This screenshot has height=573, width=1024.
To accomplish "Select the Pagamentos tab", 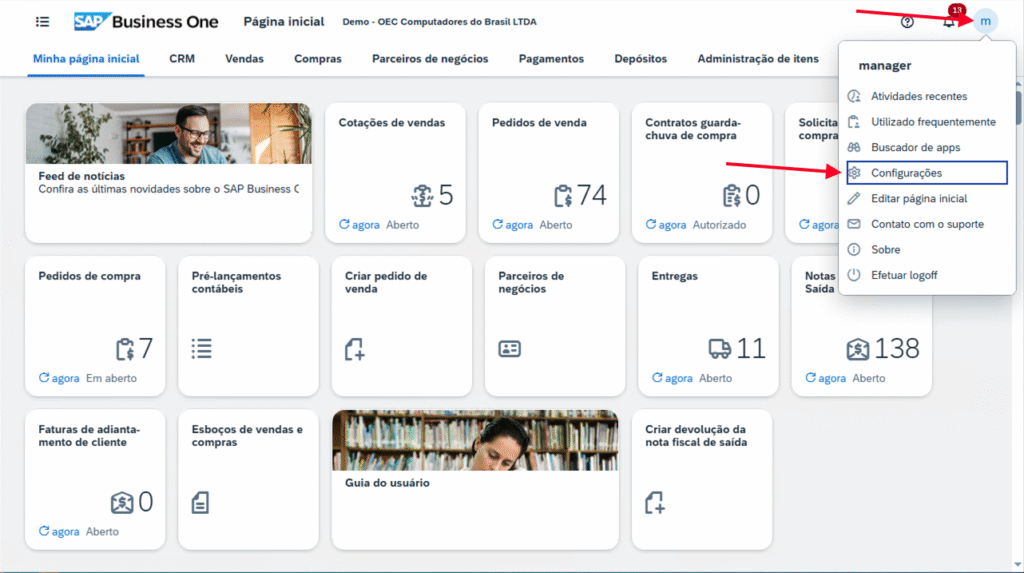I will 551,59.
